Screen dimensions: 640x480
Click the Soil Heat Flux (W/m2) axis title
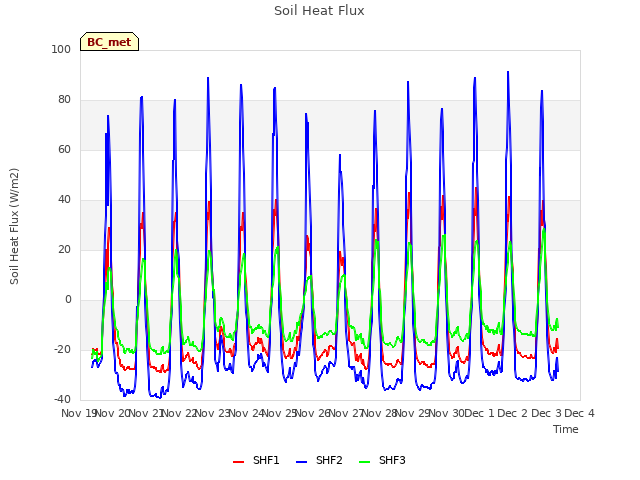point(14,226)
